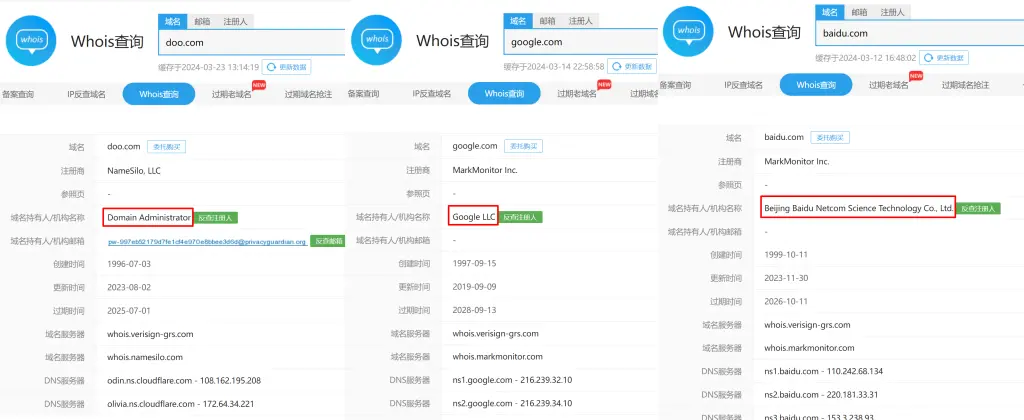The image size is (1024, 420).
Task: Click ns1.google.com DNS entry
Action: point(512,380)
